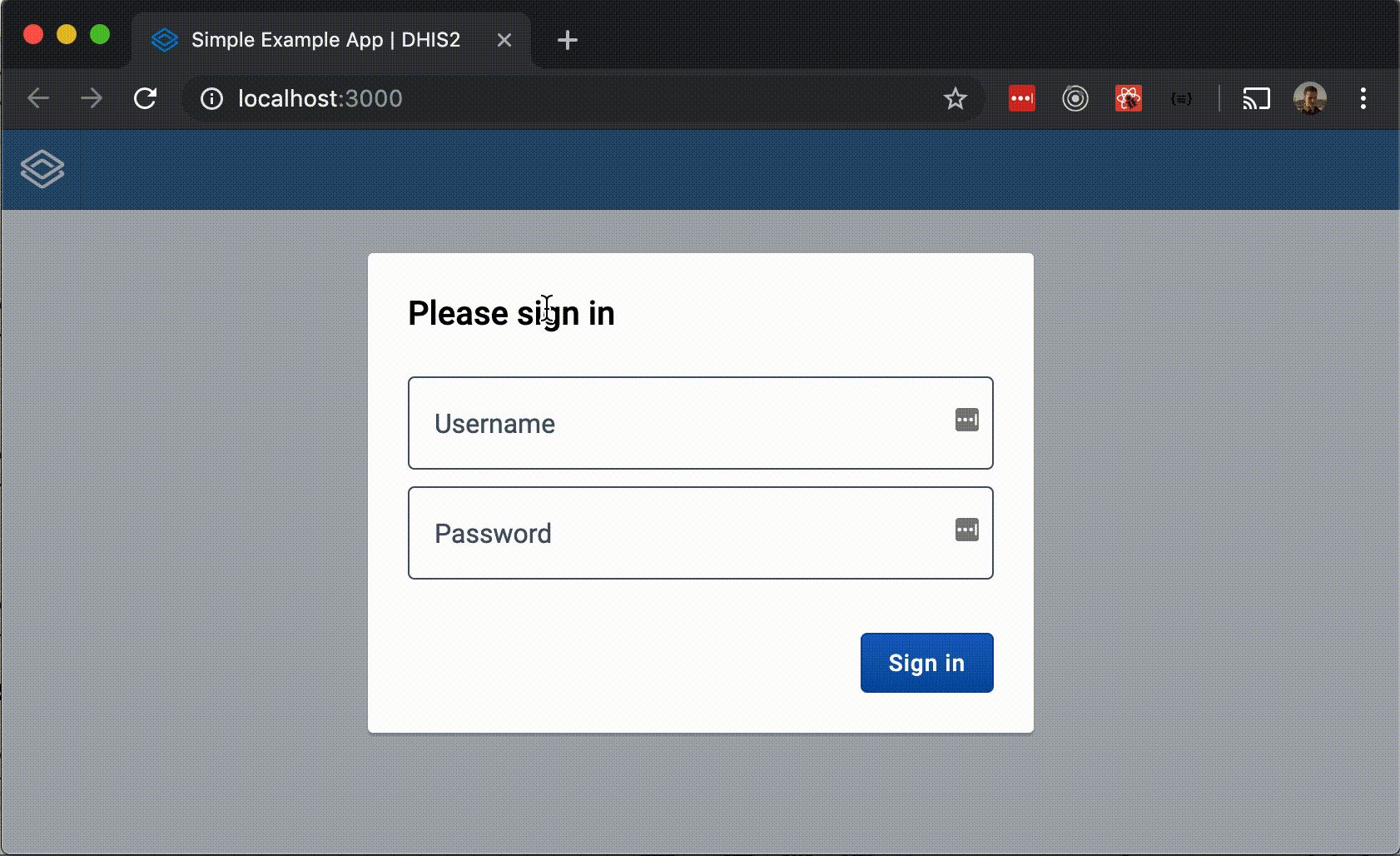This screenshot has width=1400, height=856.
Task: Open the Chrome profile avatar
Action: coord(1311,98)
